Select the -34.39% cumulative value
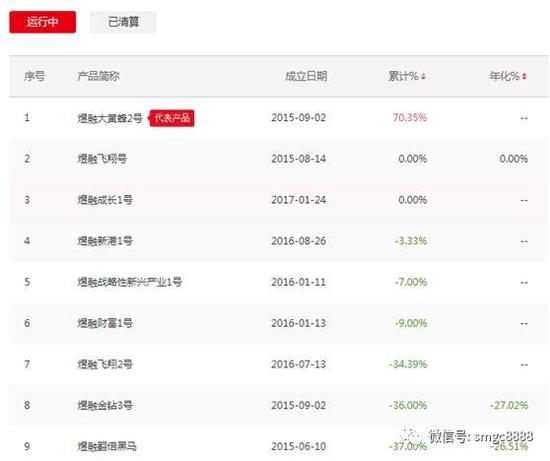Image resolution: width=550 pixels, height=461 pixels. tap(408, 364)
